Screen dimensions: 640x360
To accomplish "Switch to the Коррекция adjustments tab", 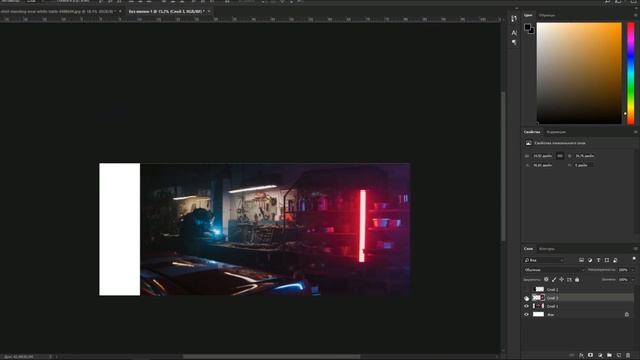I will pos(556,132).
